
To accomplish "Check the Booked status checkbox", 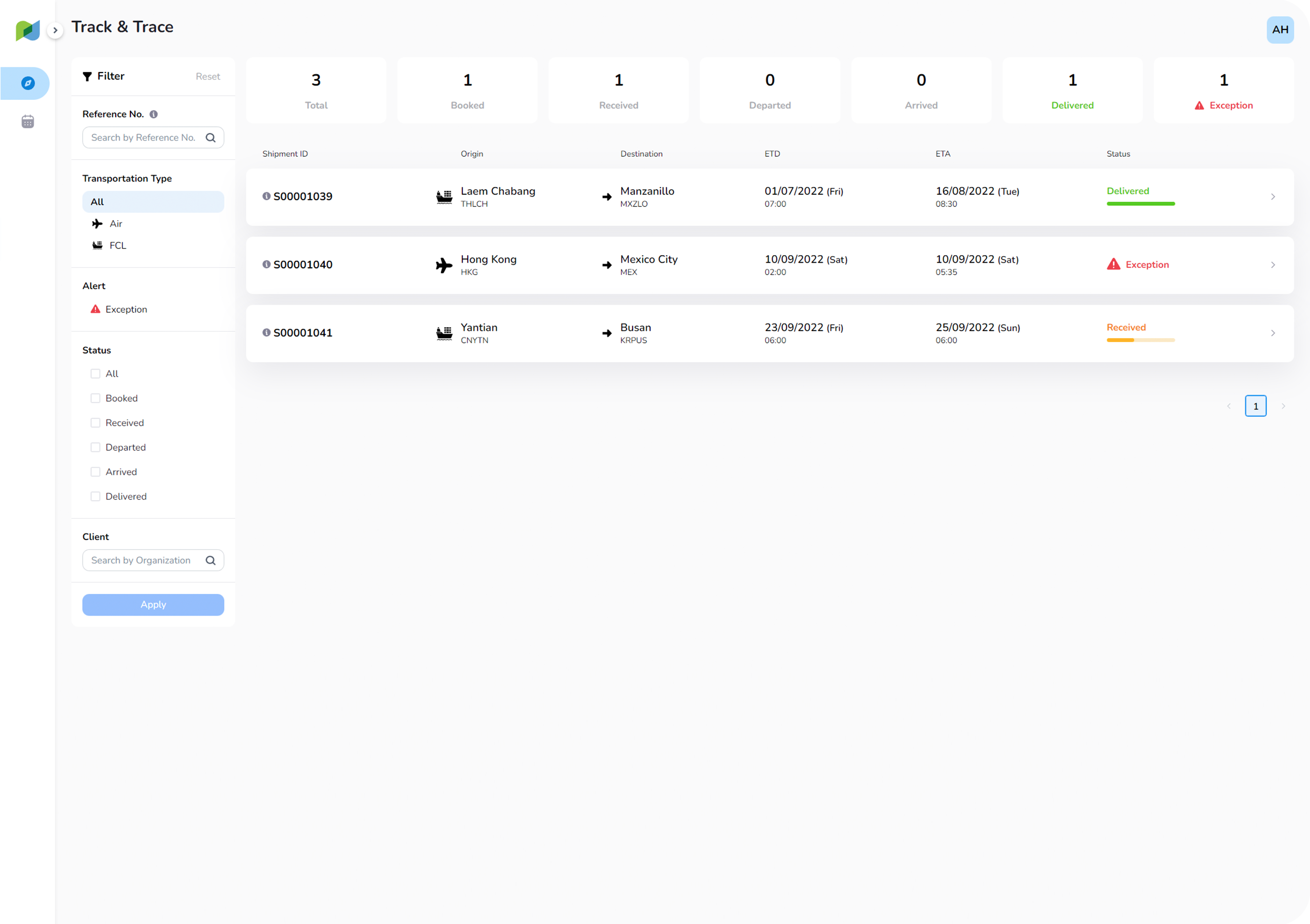I will coord(95,398).
